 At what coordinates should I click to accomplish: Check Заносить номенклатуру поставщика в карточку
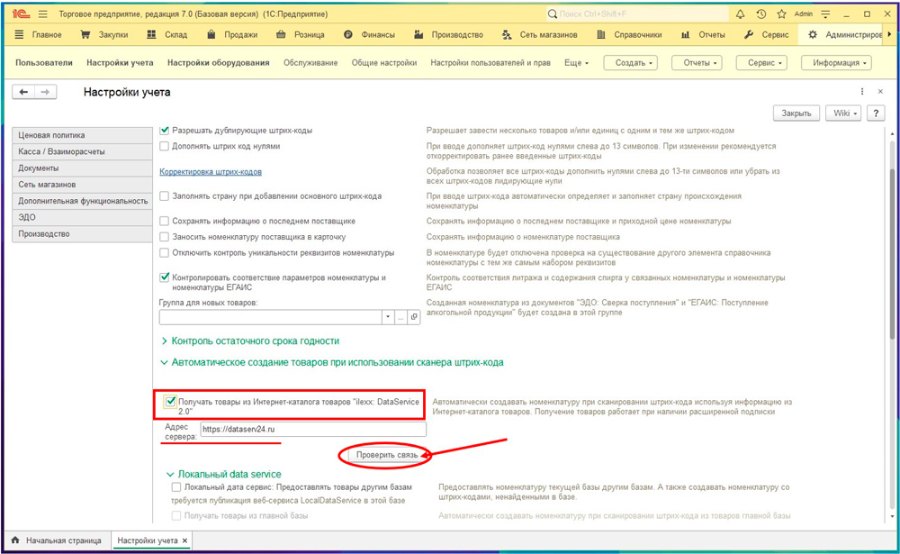[x=164, y=237]
